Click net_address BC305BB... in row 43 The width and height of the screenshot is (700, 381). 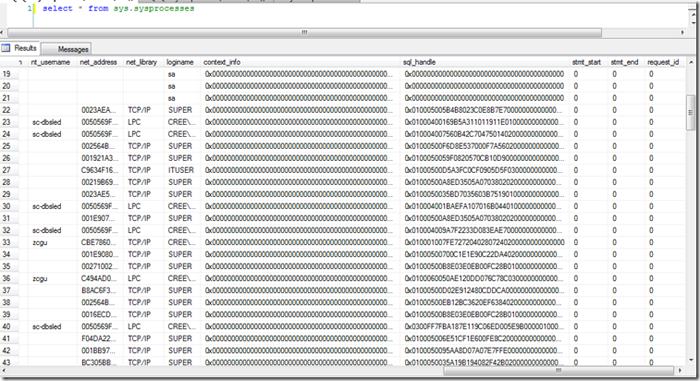99,362
